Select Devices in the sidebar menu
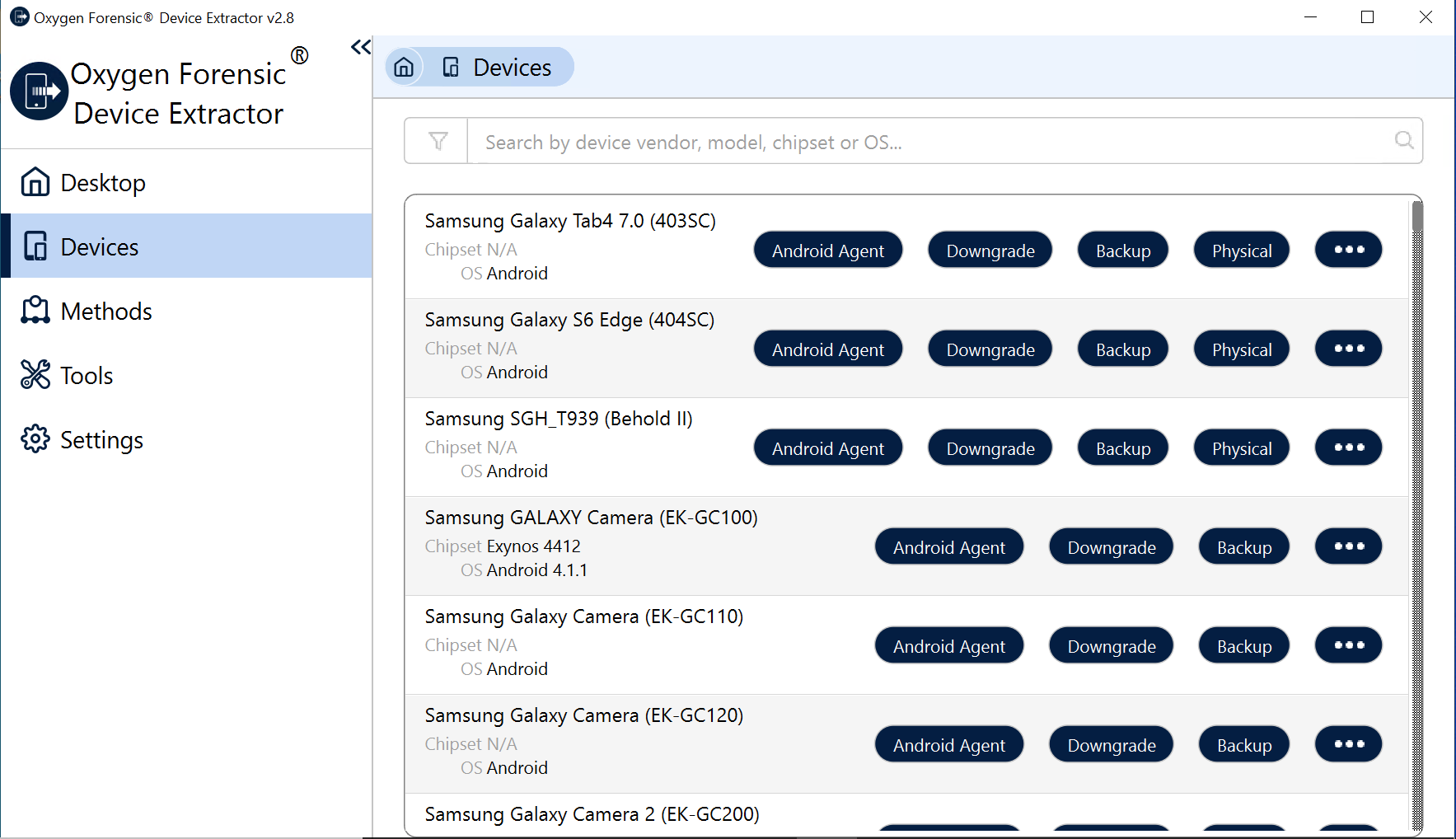 (x=187, y=246)
